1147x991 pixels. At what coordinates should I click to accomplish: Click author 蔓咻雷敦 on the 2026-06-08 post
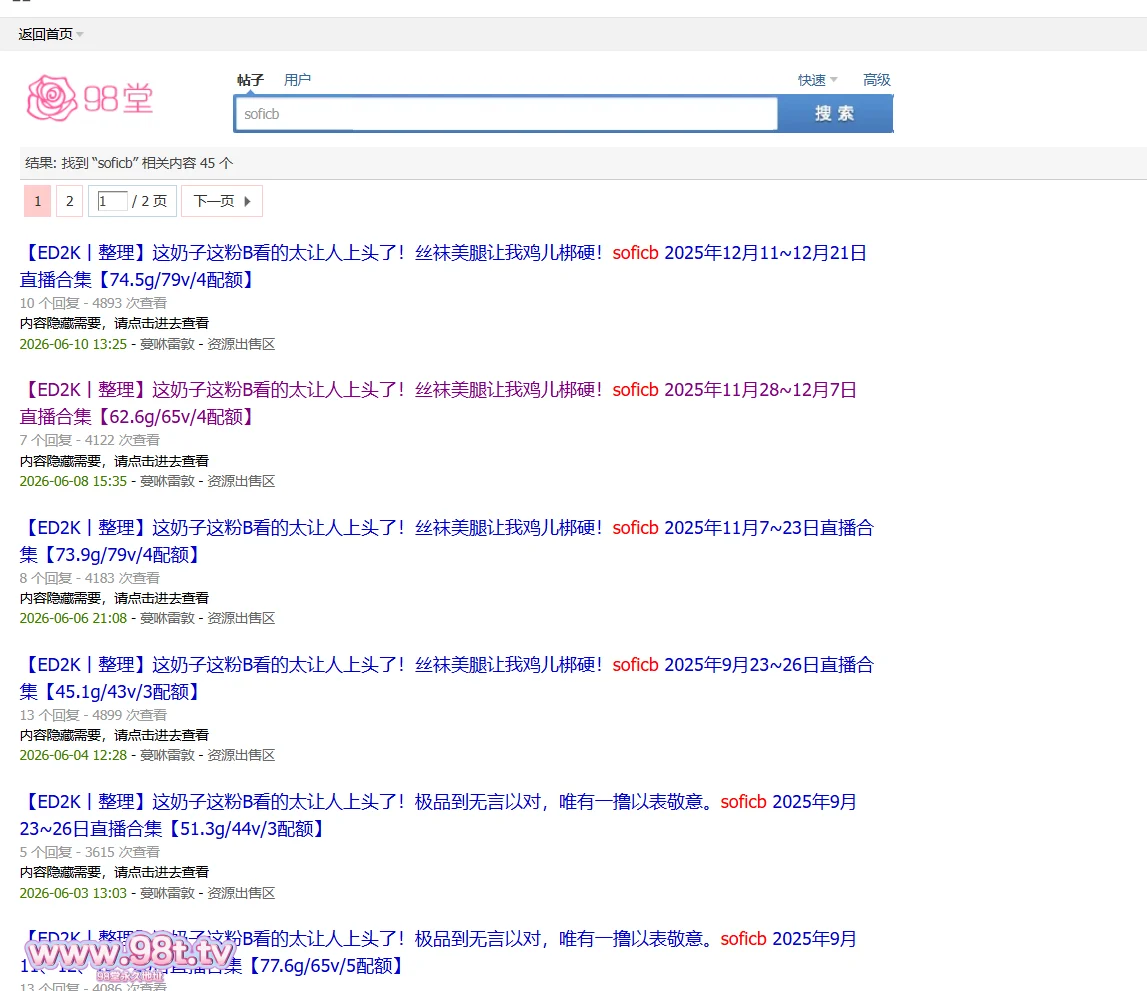168,481
